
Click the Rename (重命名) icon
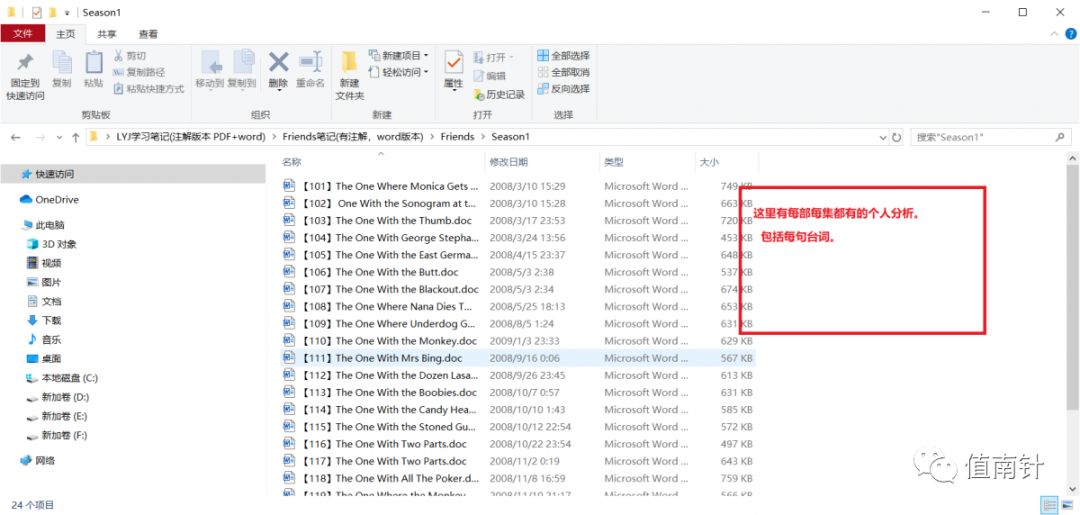point(311,63)
